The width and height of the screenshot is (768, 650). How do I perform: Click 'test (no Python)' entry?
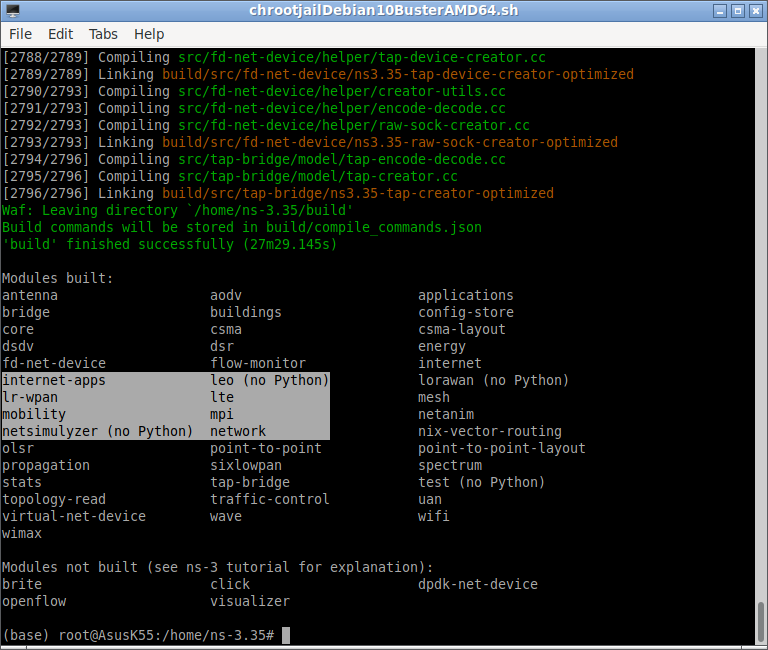481,482
